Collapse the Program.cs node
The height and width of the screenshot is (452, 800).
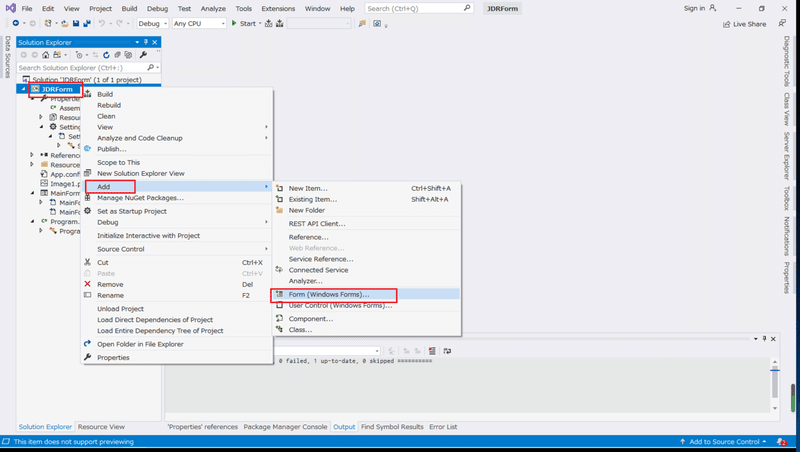pos(32,221)
